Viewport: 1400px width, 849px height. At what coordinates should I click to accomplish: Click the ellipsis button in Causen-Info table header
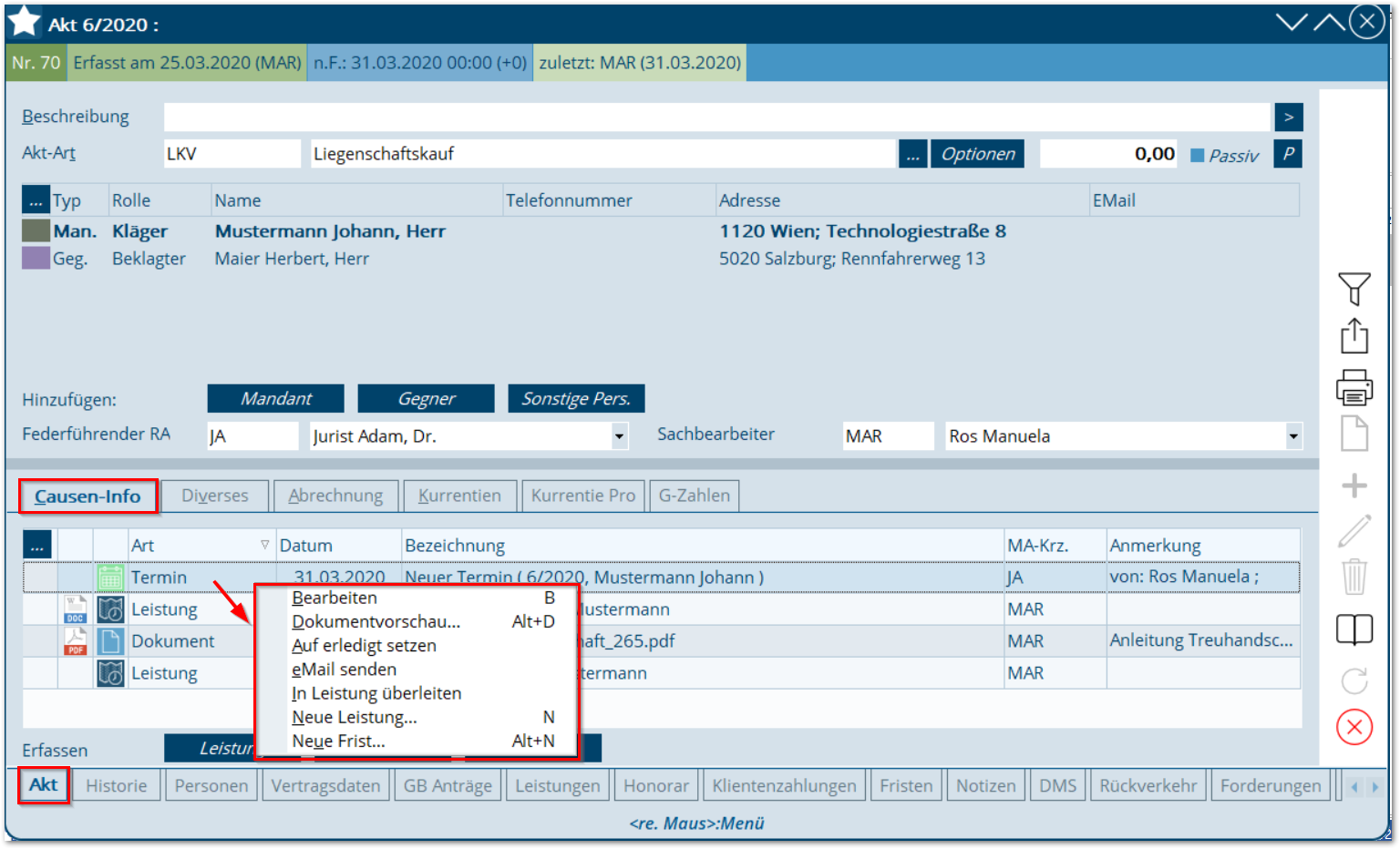36,546
